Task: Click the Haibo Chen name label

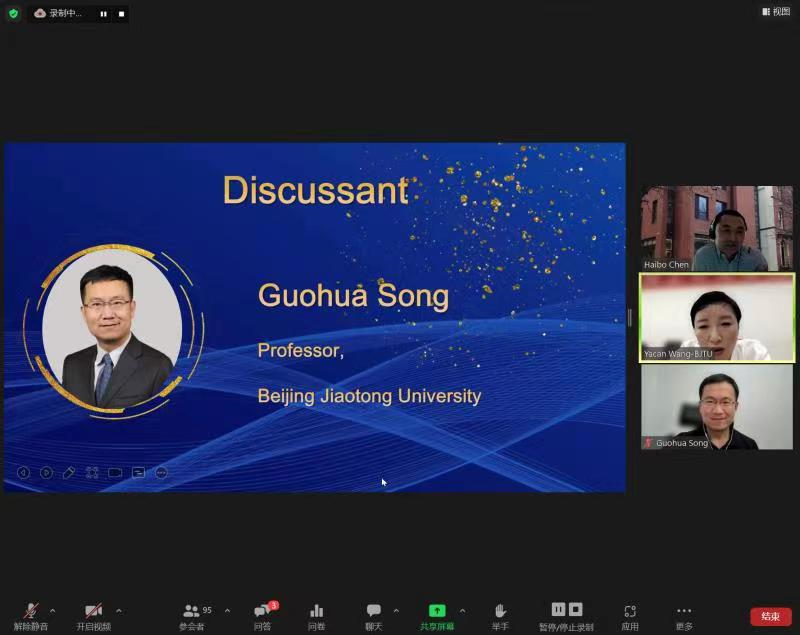Action: [666, 265]
